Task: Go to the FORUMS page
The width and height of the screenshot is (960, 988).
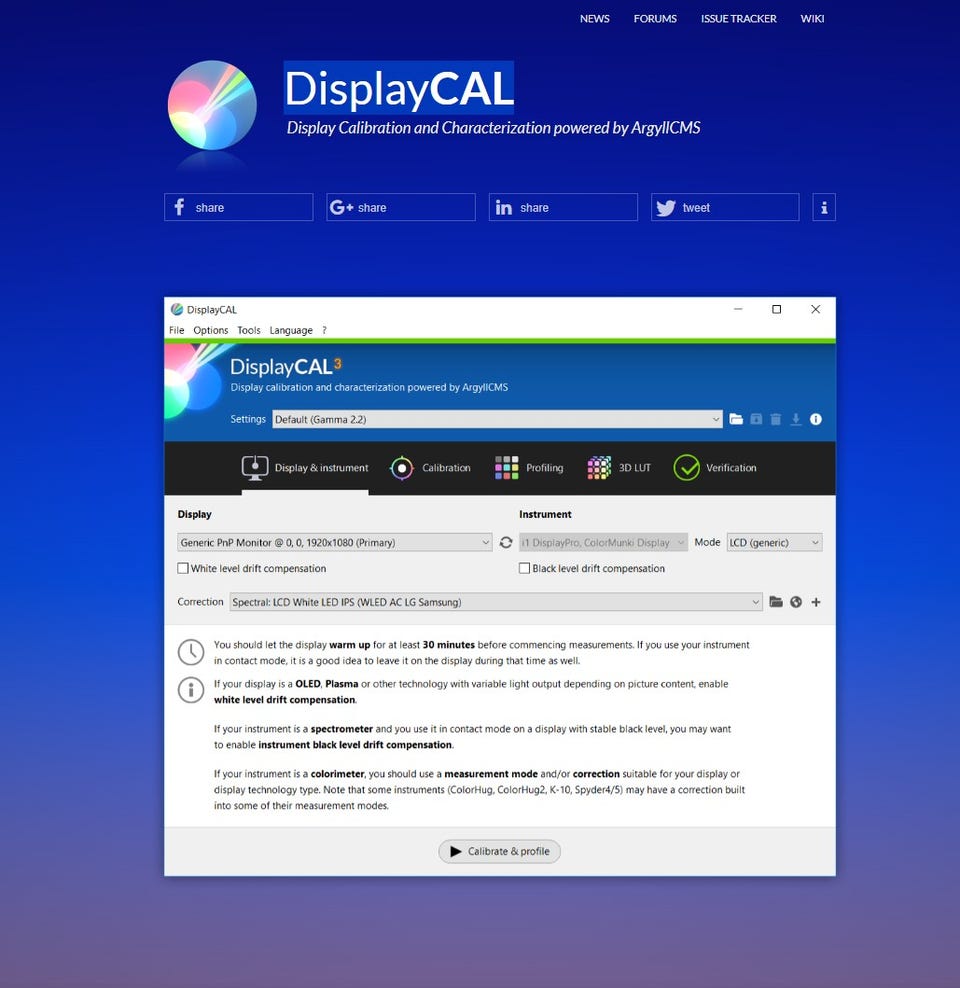Action: (x=655, y=19)
